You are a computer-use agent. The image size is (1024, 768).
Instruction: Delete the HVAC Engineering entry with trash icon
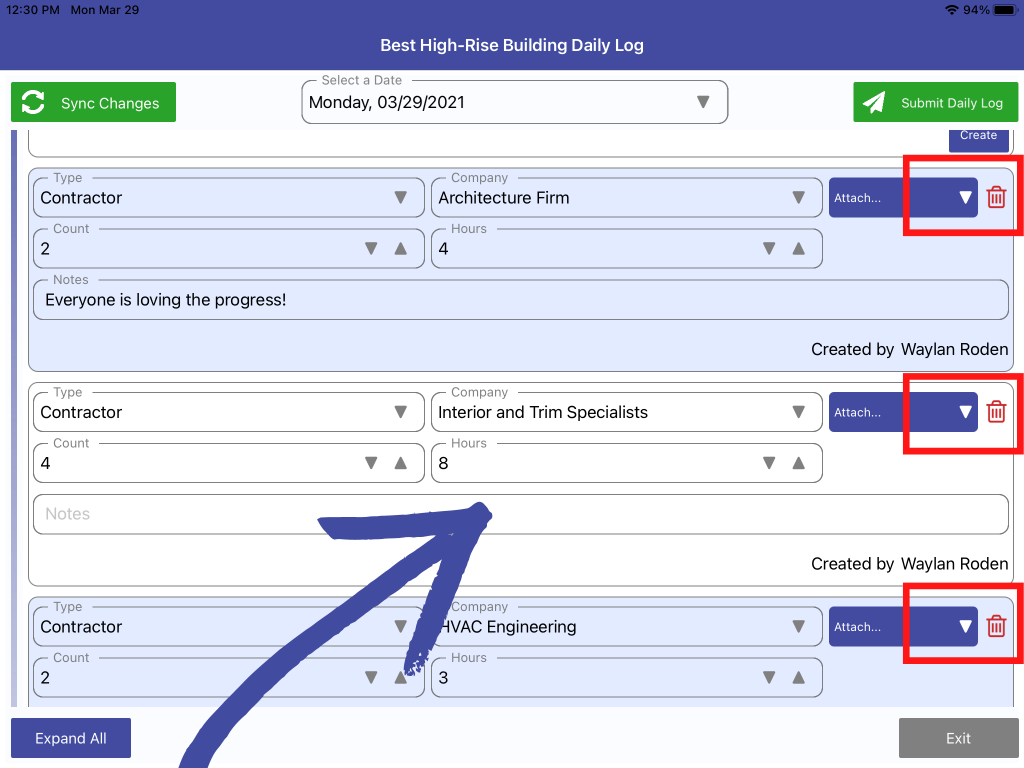point(996,626)
